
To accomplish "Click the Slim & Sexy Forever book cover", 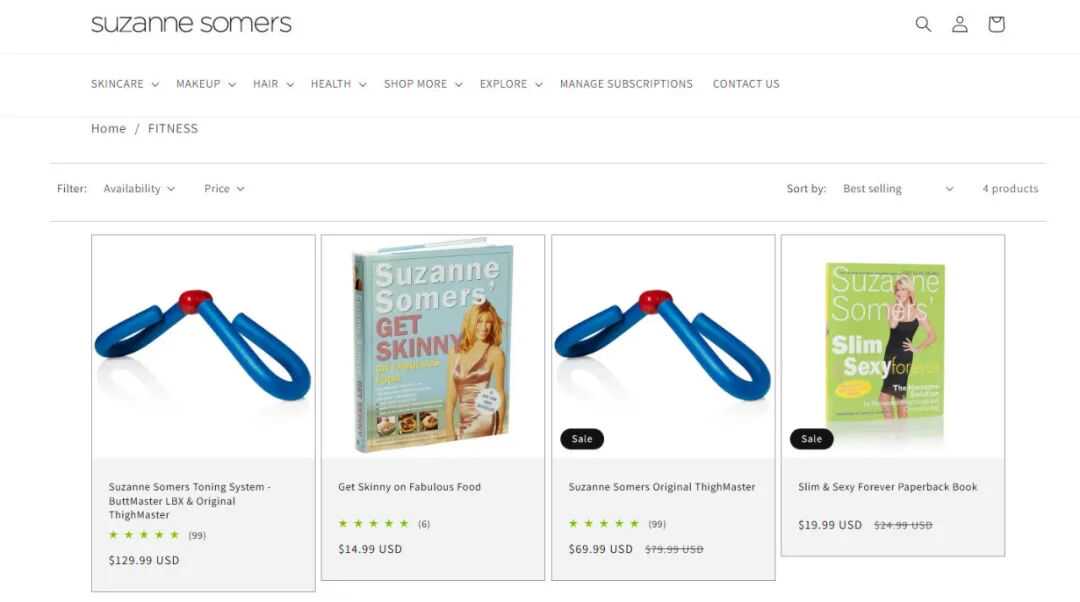I will tap(886, 342).
